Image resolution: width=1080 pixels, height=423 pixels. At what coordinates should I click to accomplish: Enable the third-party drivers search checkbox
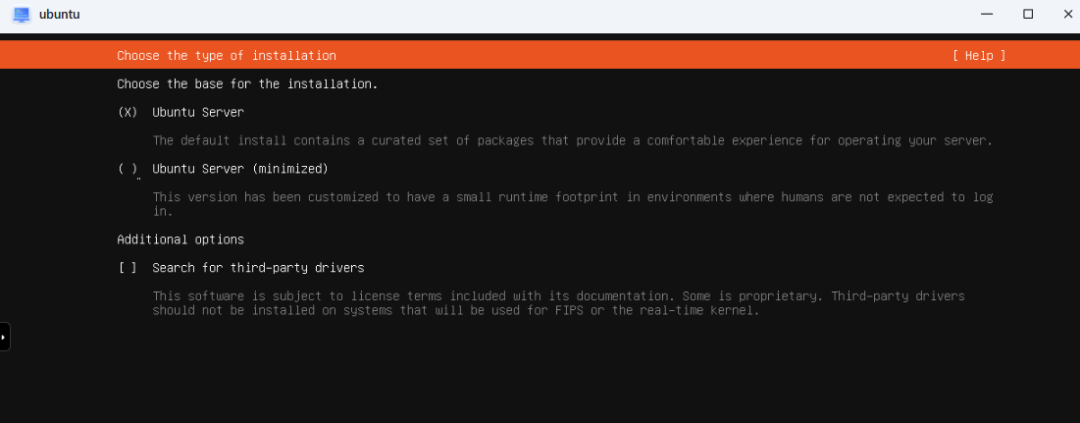[x=127, y=268]
